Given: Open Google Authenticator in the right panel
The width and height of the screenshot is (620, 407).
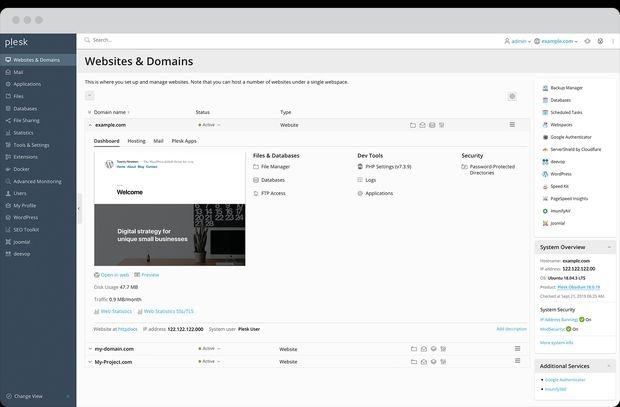Looking at the screenshot, I should coord(572,137).
